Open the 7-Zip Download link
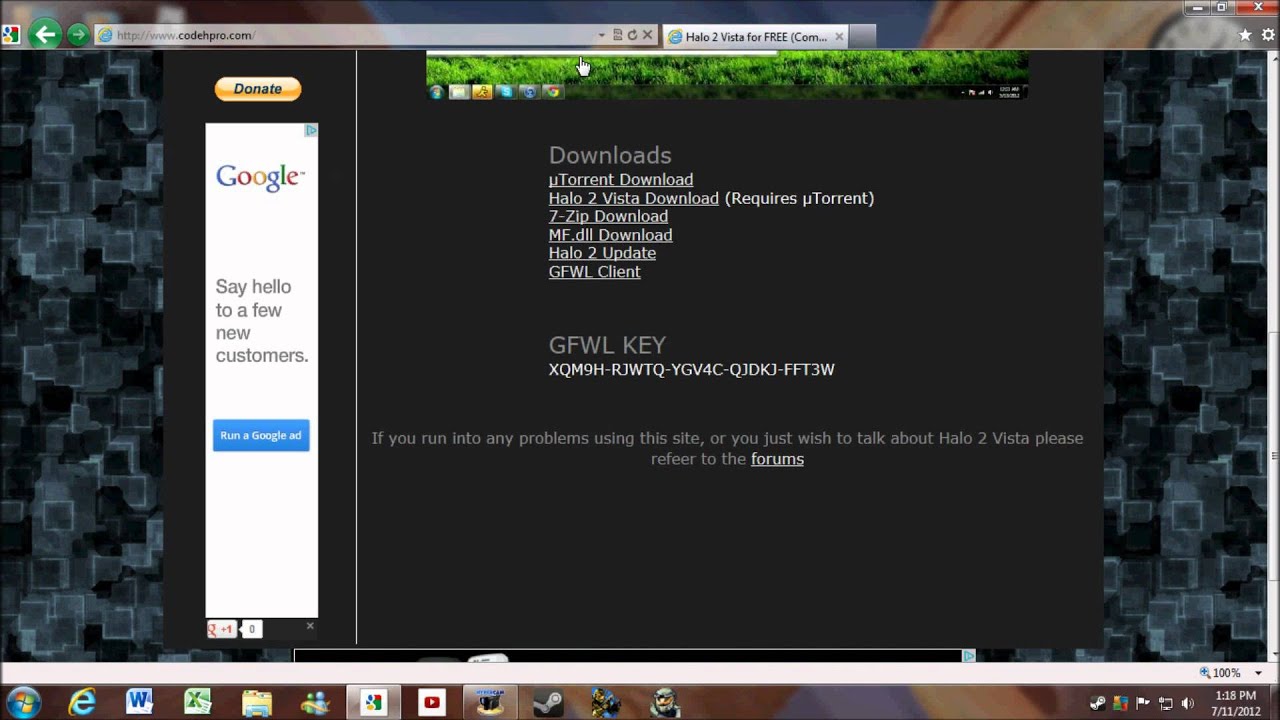This screenshot has width=1280, height=720. tap(608, 217)
